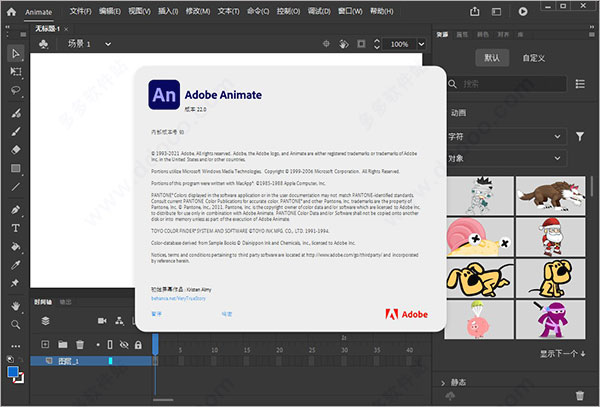Open the 窗口(W) menu
This screenshot has width=600, height=407.
(x=350, y=11)
